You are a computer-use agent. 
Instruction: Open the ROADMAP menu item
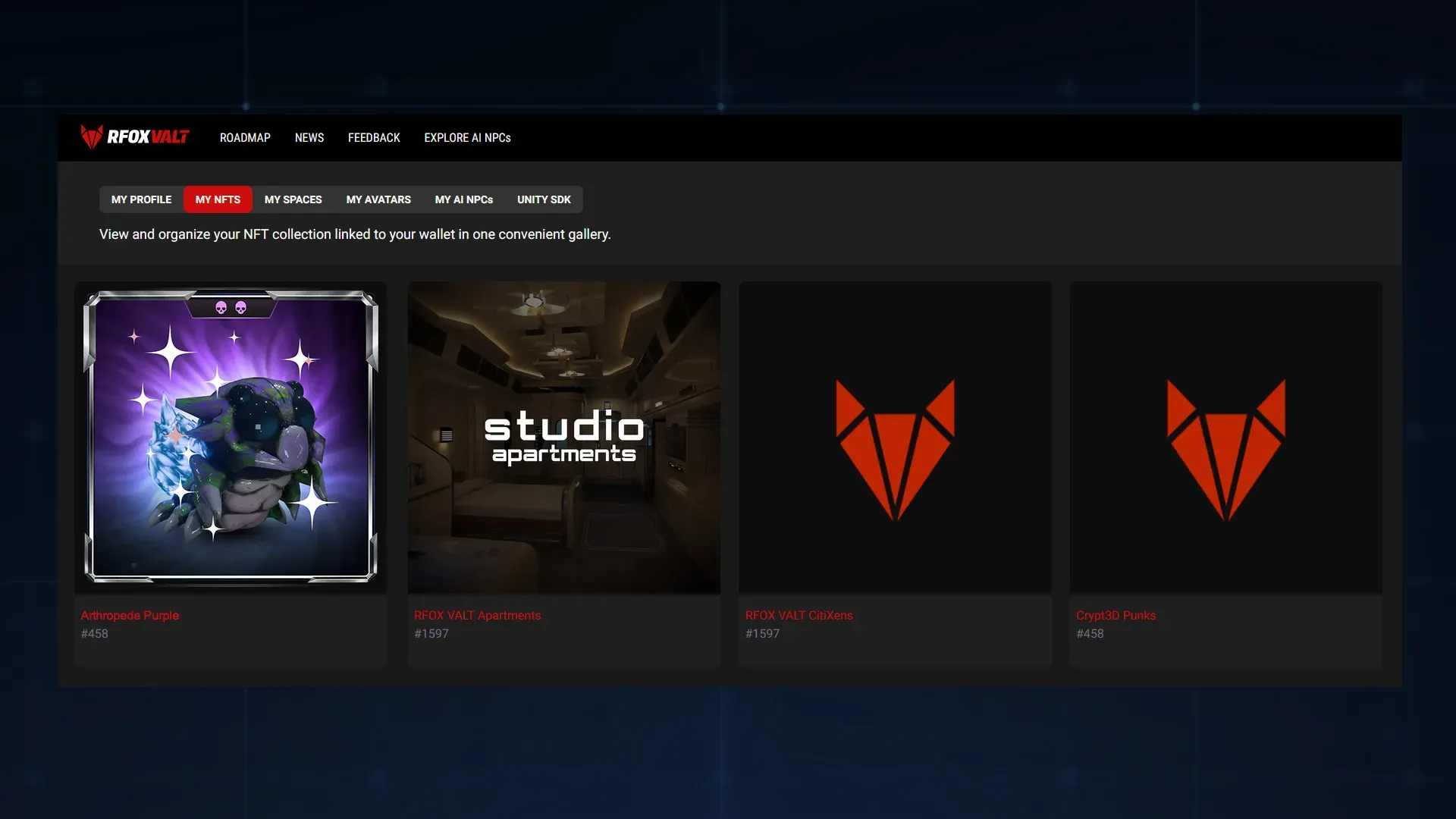[x=245, y=138]
